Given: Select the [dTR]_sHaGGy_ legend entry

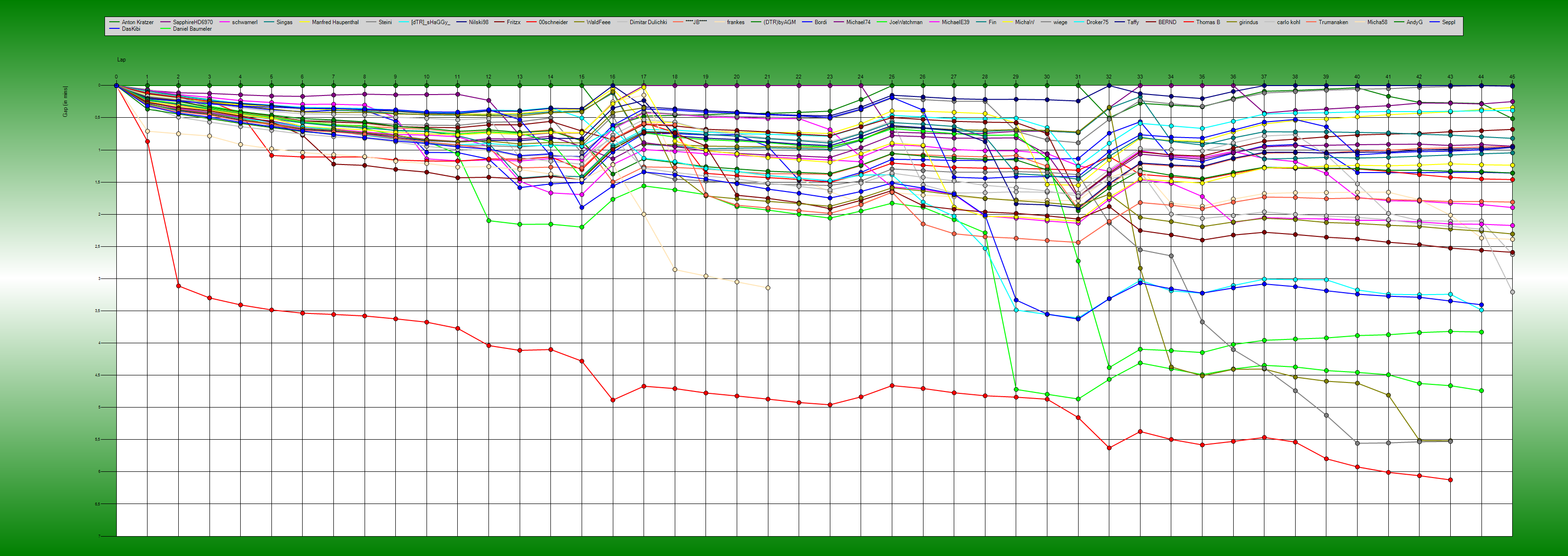Looking at the screenshot, I should pos(430,23).
